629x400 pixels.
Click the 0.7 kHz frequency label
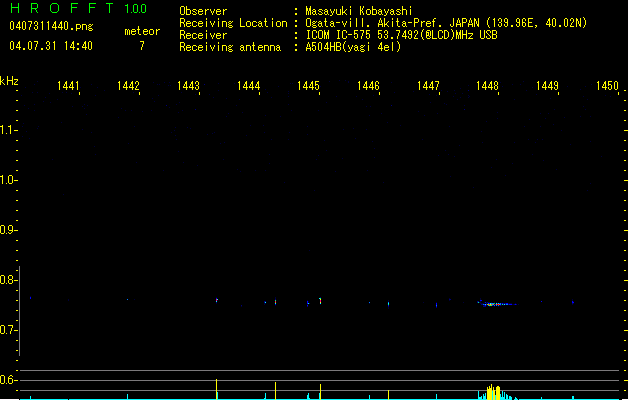8,330
